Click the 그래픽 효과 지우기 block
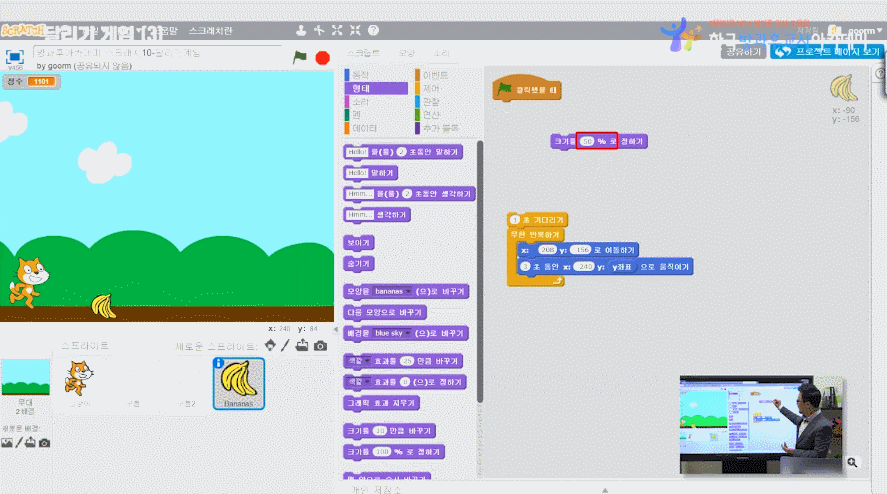887x494 pixels. tap(381, 403)
